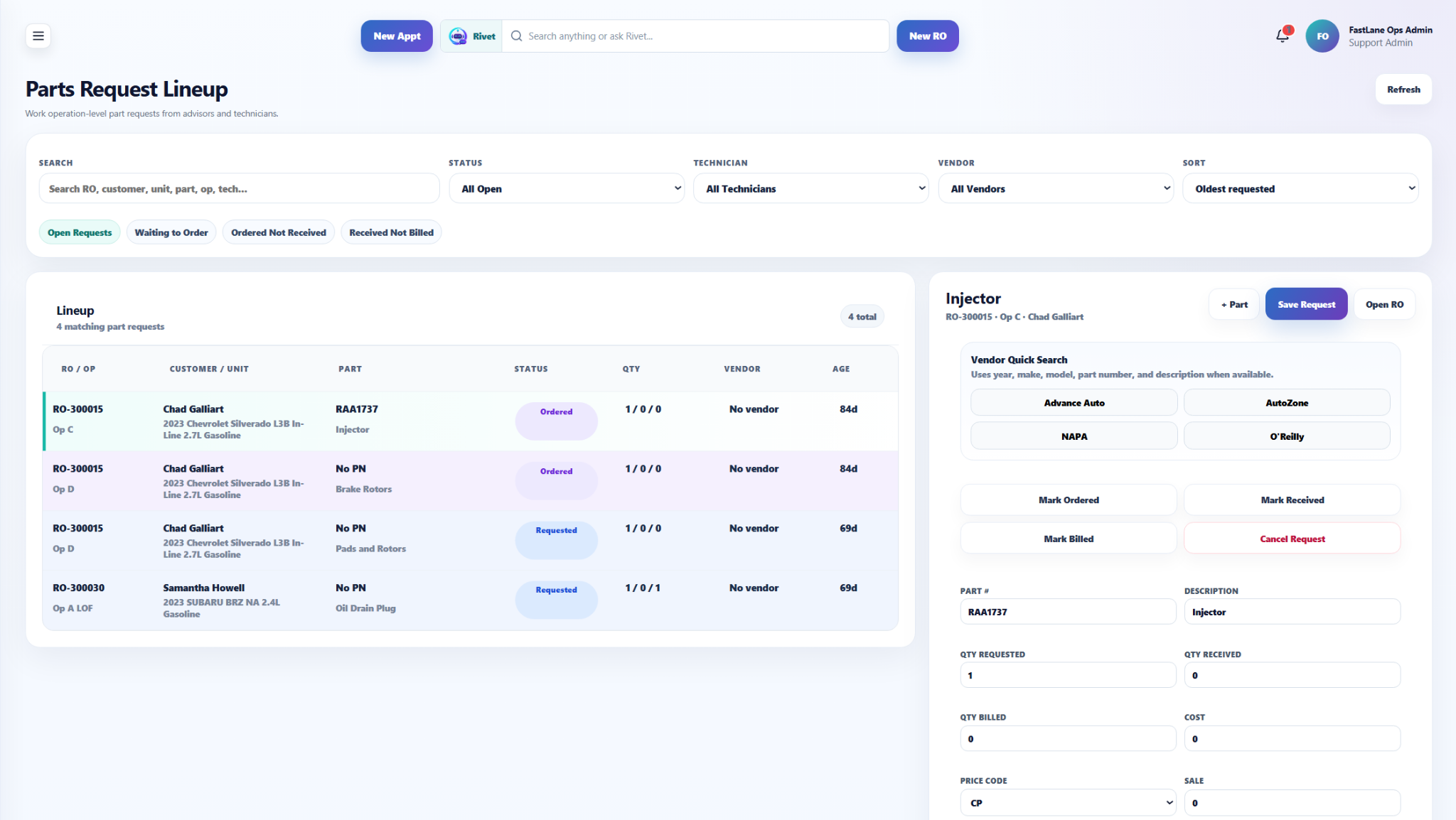Select the Pads and Rotors request row
Image resolution: width=1456 pixels, height=820 pixels.
tap(470, 541)
